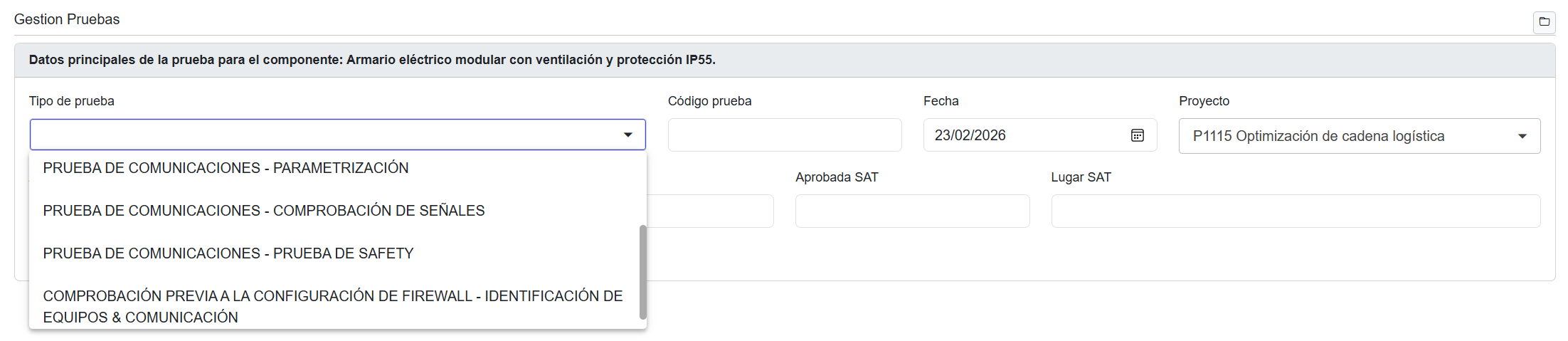The height and width of the screenshot is (341, 1568).
Task: Collapse the Tipo de prueba dropdown arrow
Action: 627,135
